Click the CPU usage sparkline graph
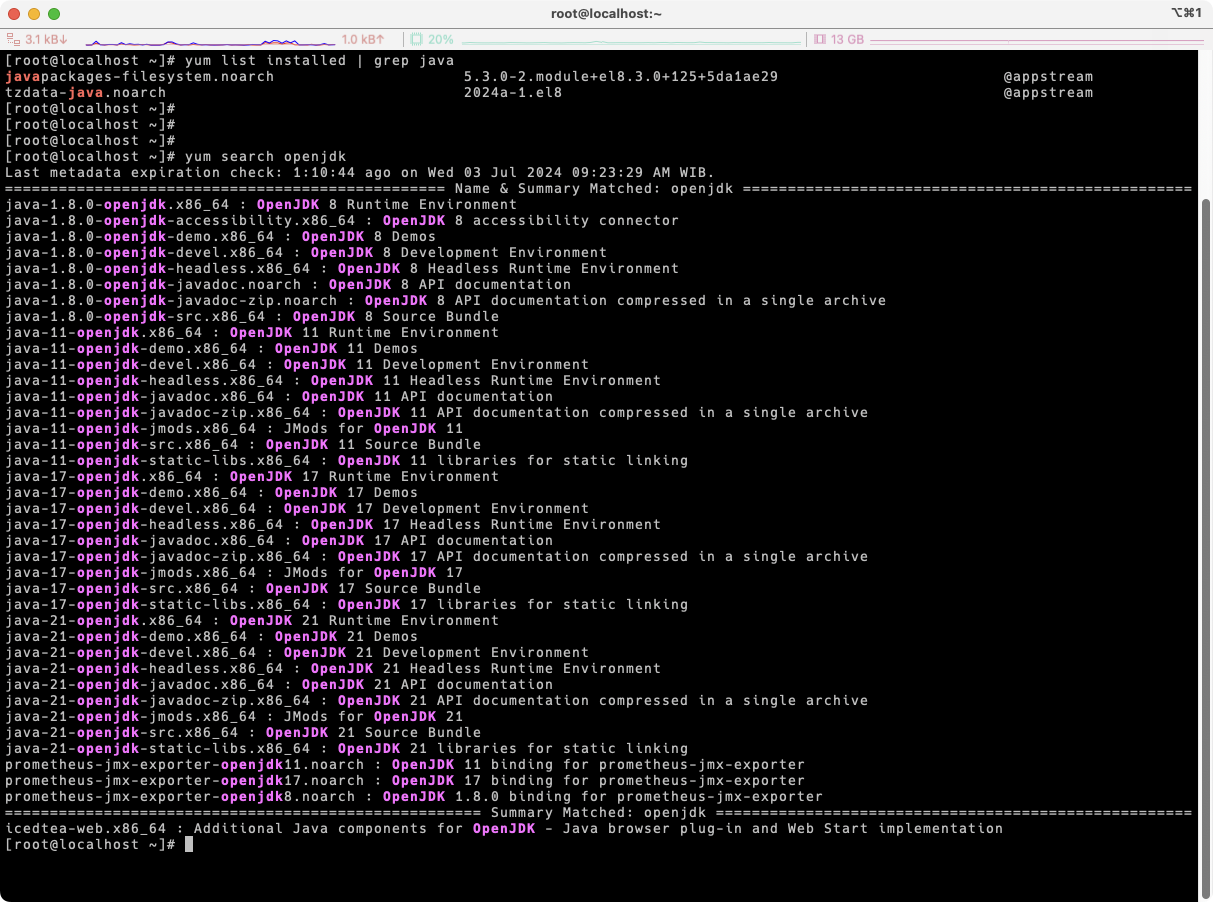 click(632, 41)
